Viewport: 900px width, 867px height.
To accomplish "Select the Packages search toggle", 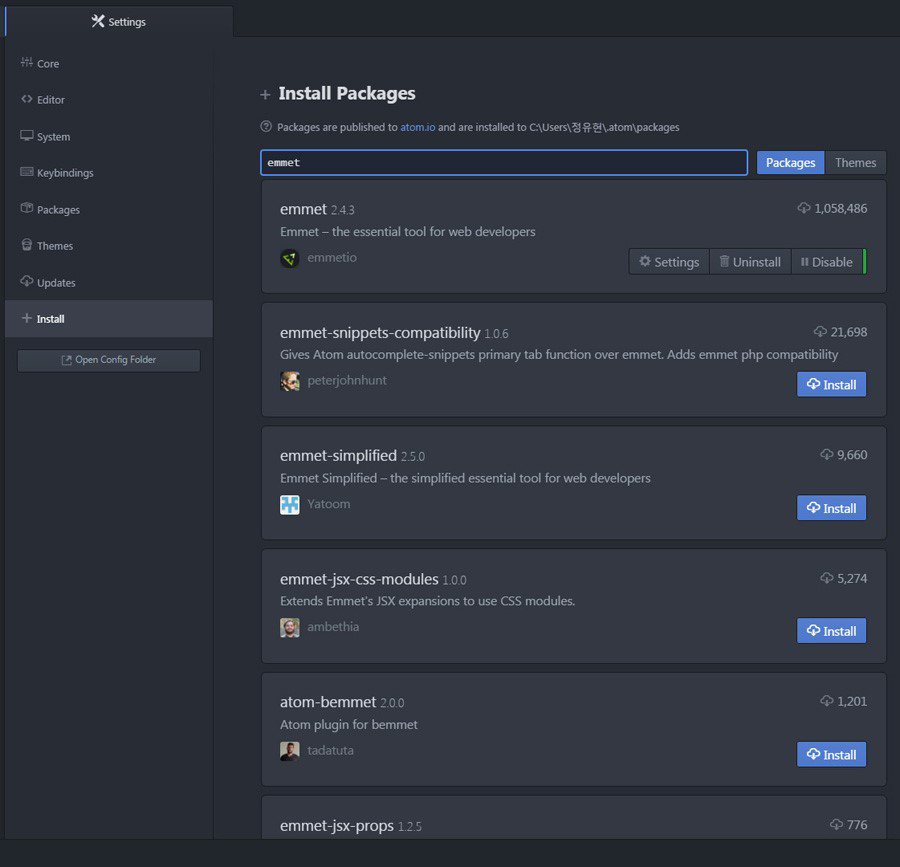I will 790,162.
